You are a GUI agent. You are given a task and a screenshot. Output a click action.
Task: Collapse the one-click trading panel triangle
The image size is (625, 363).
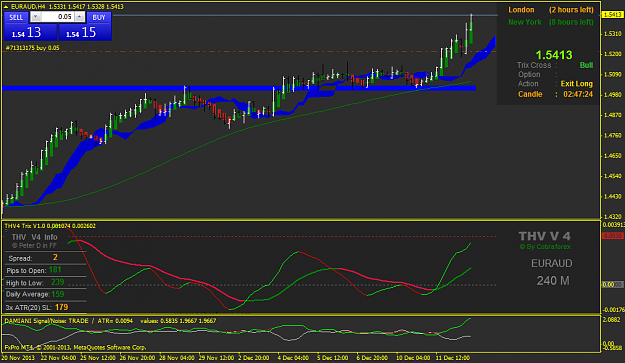point(6,7)
